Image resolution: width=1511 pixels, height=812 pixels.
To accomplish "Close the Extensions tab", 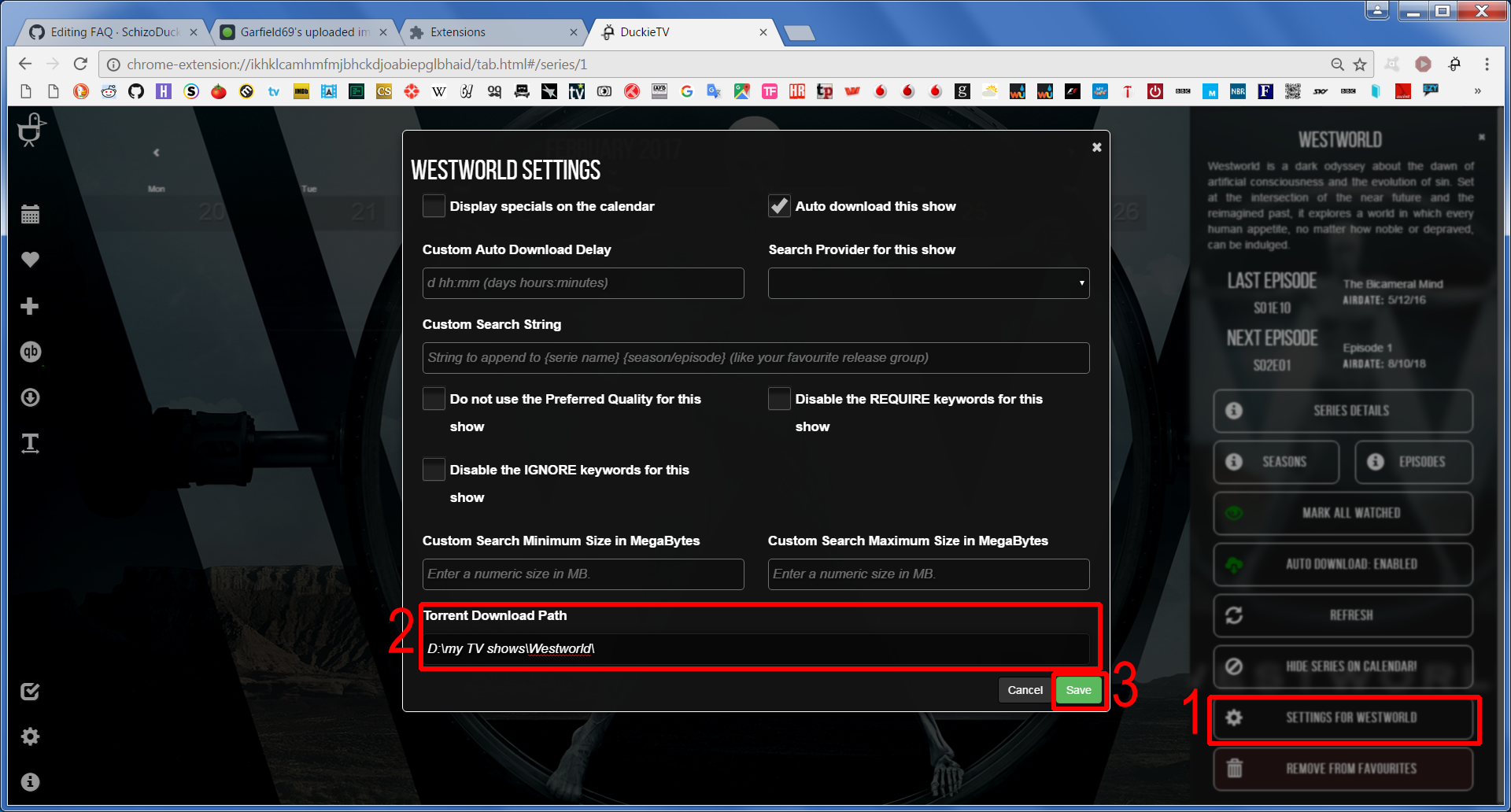I will pyautogui.click(x=573, y=32).
